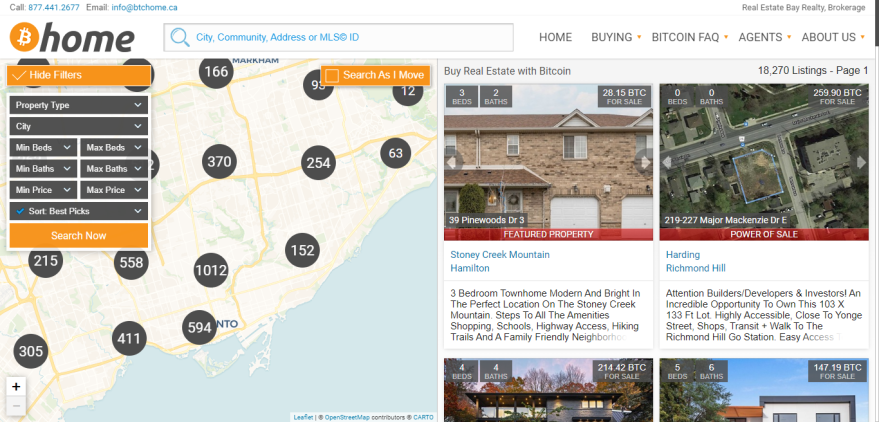Open the Richmond Hill city link
This screenshot has width=879, height=422.
696,268
